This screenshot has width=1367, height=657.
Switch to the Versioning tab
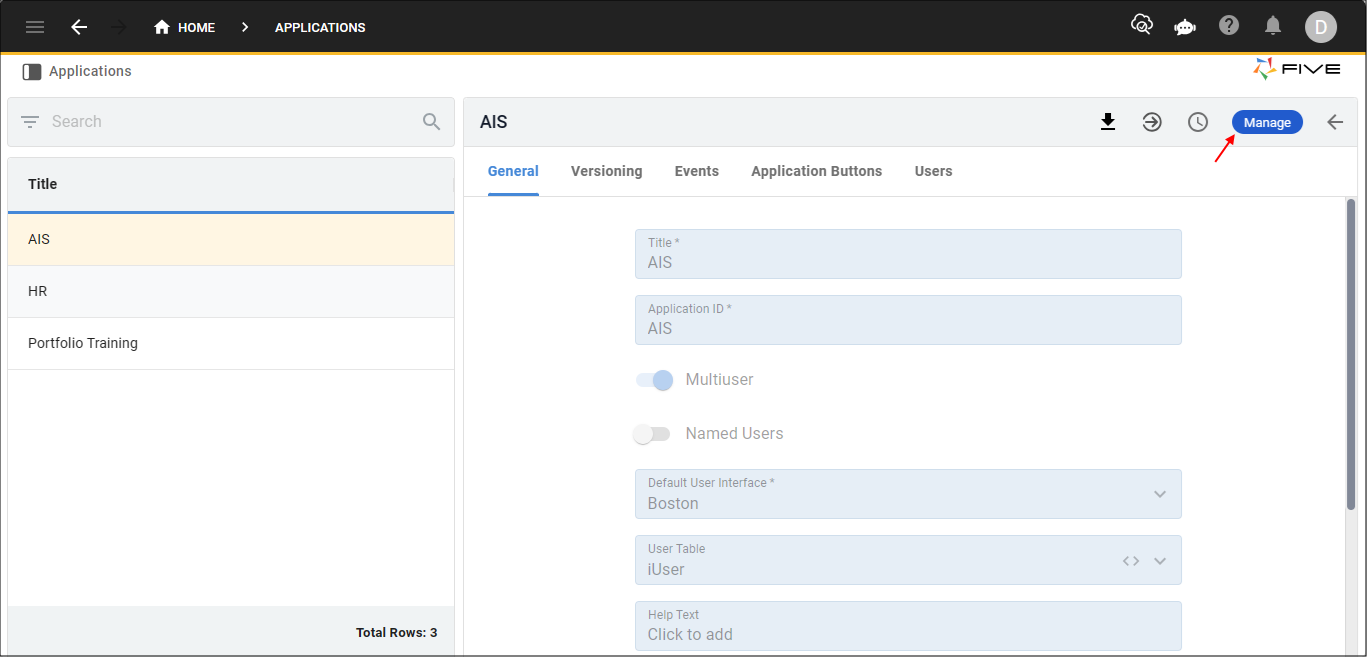point(606,171)
